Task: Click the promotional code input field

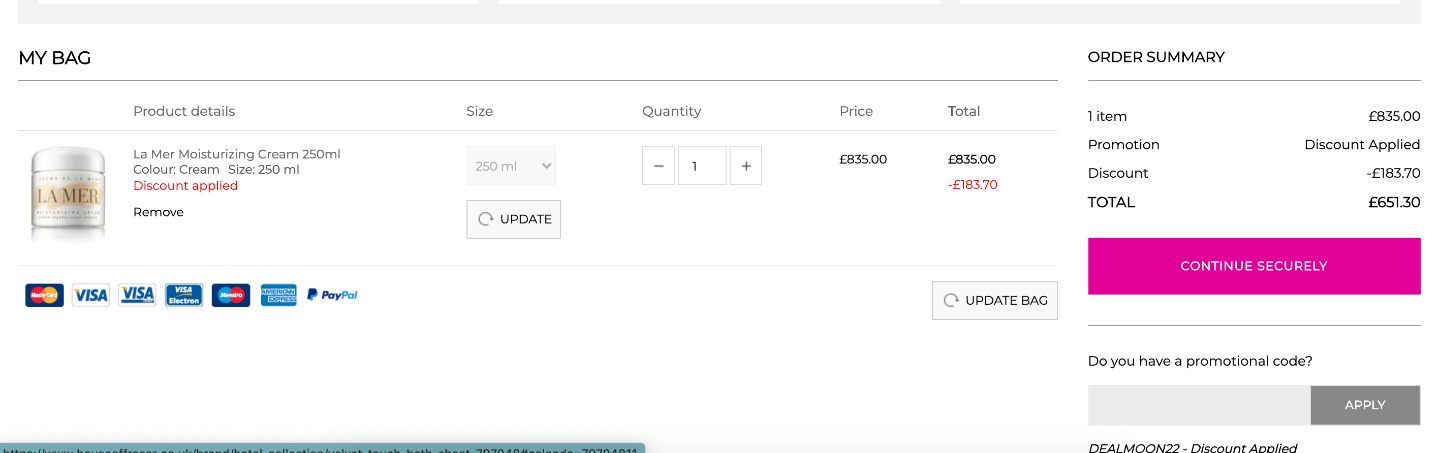Action: click(1199, 405)
